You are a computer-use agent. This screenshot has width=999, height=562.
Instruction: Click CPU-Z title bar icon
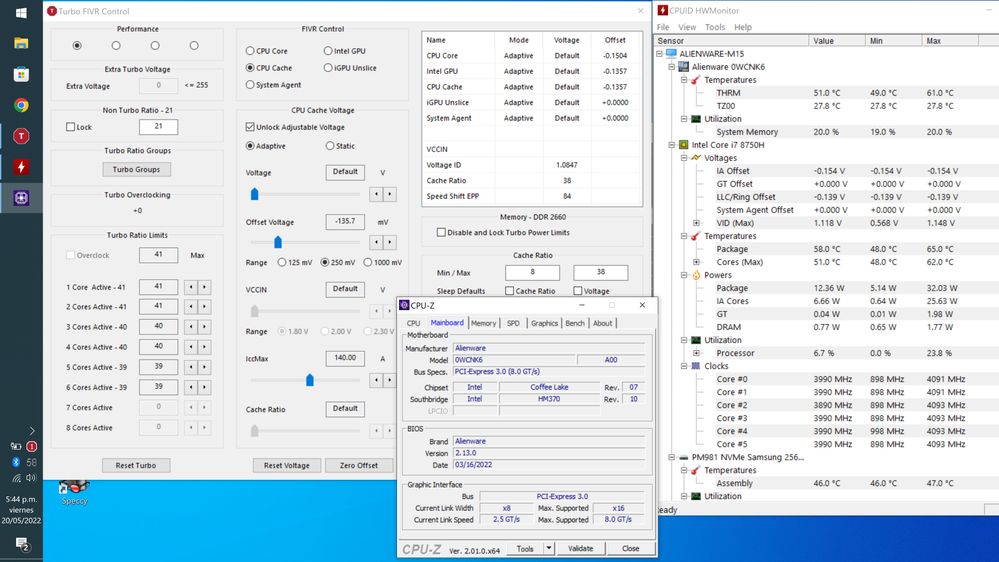[x=404, y=305]
